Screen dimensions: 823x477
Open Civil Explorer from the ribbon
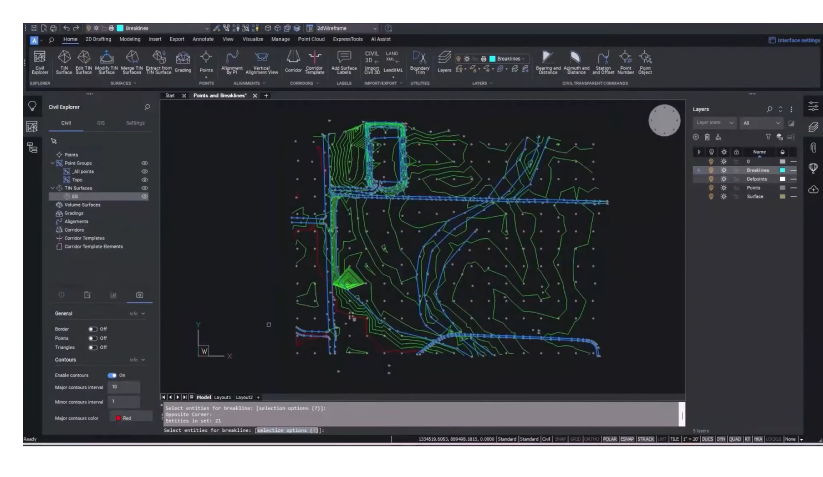[x=40, y=62]
